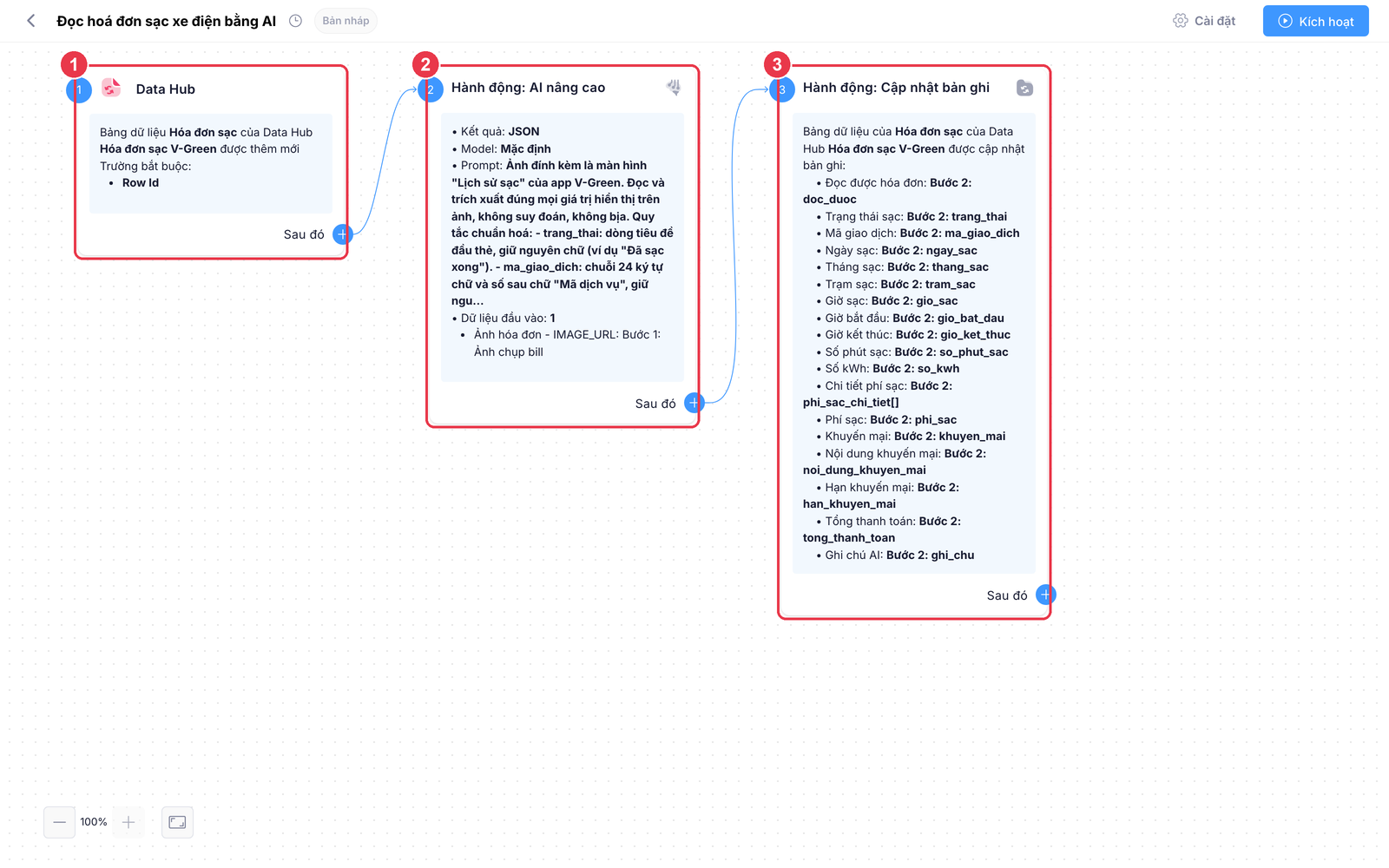Click the 100% zoom level label

tap(94, 822)
